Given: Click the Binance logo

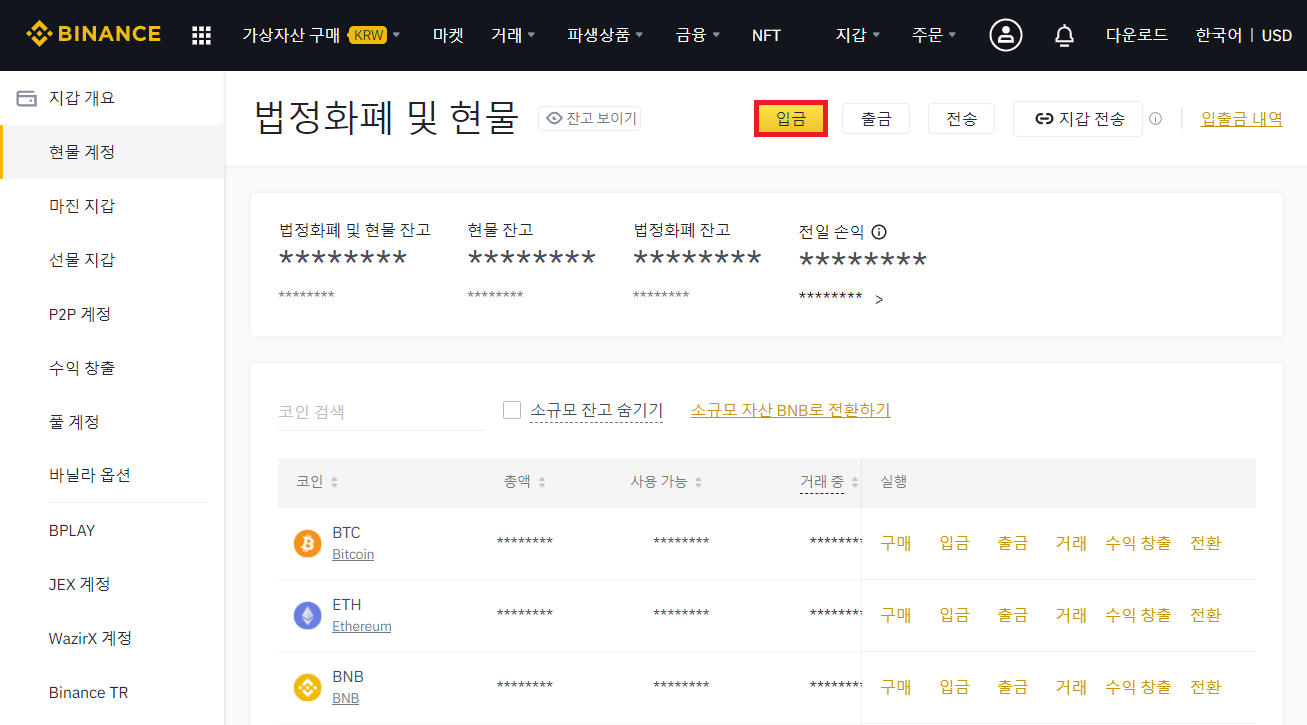Looking at the screenshot, I should click(x=93, y=34).
